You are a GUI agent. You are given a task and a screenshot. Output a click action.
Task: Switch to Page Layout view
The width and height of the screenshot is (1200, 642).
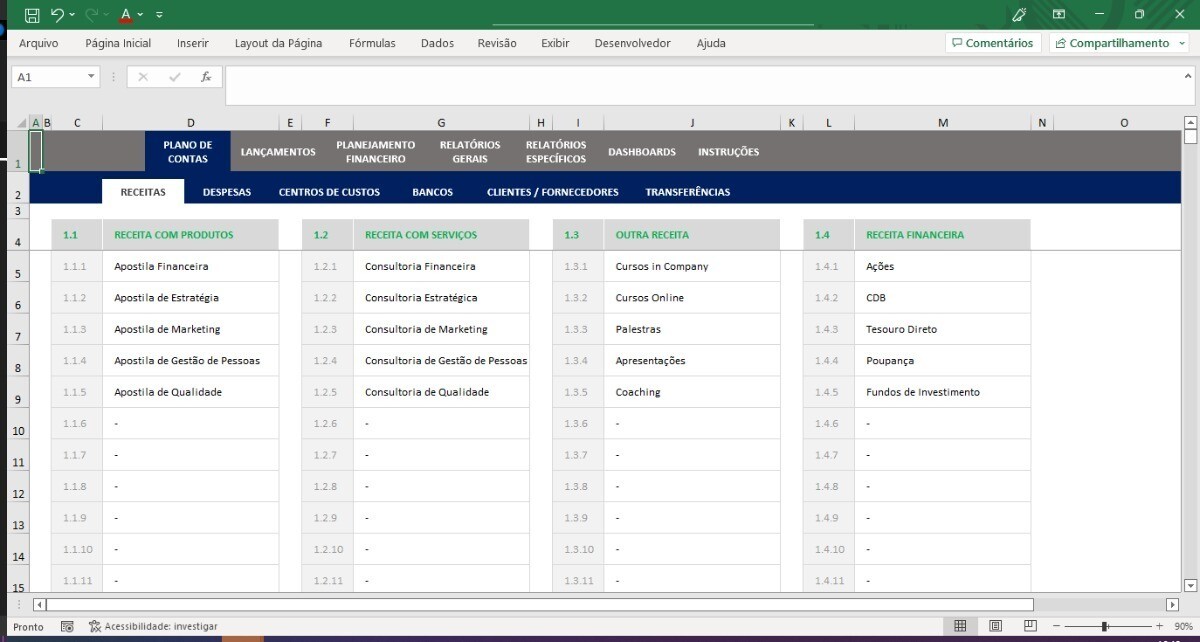point(995,626)
